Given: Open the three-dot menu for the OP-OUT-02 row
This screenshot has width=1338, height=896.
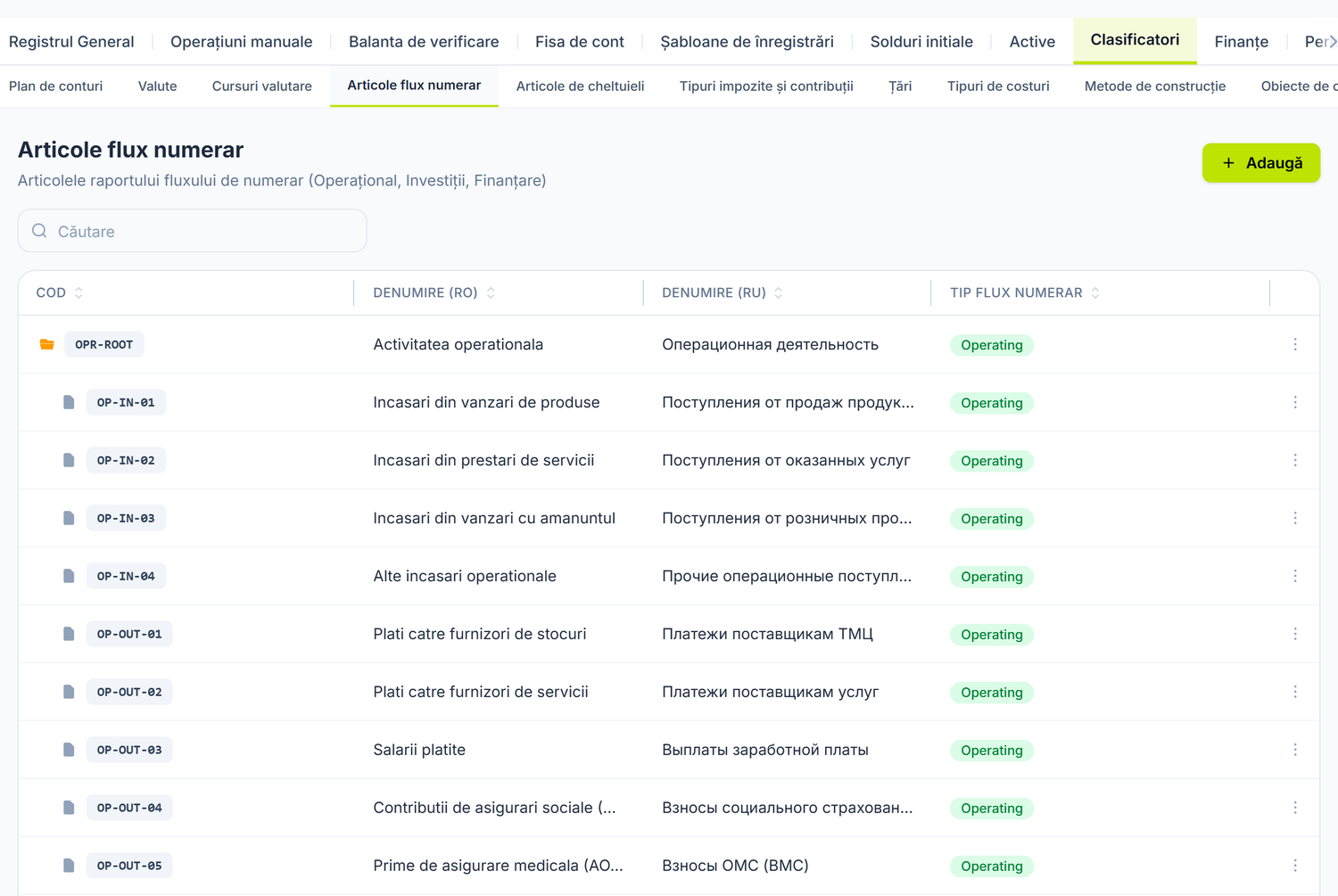Looking at the screenshot, I should click(1295, 692).
